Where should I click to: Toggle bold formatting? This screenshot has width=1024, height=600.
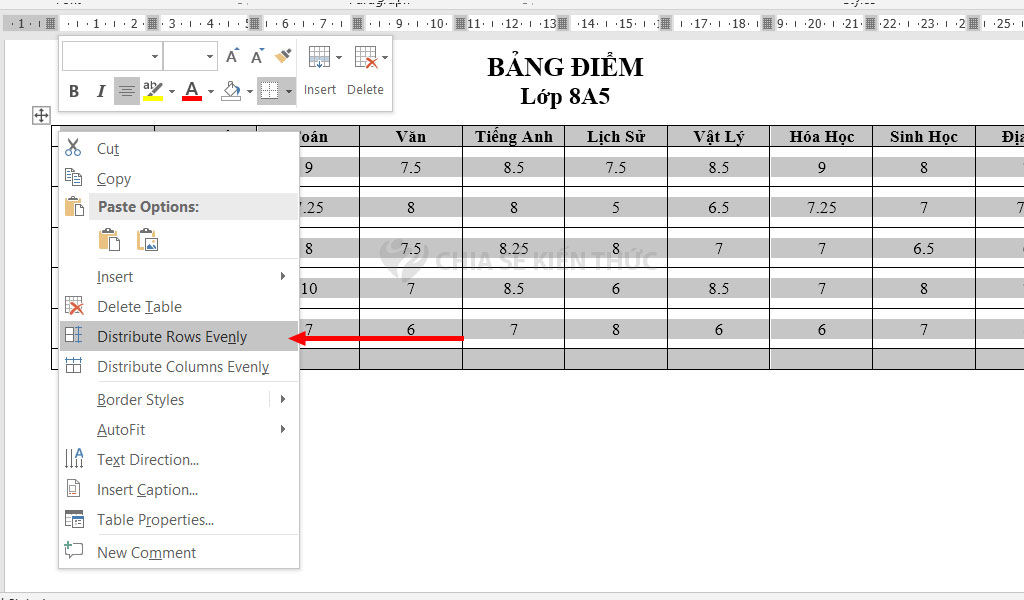click(x=73, y=91)
